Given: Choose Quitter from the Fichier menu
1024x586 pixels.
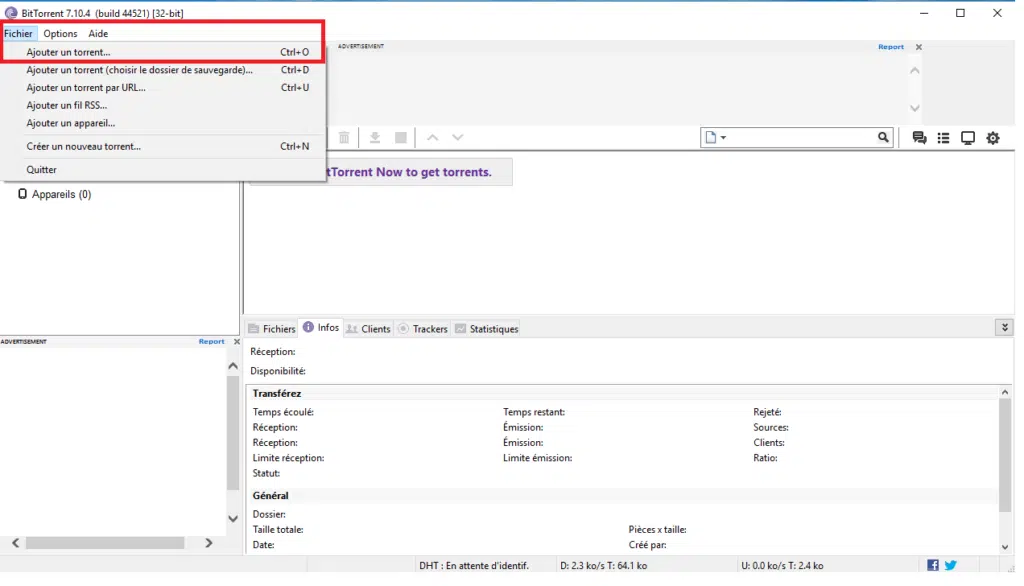Looking at the screenshot, I should 163,170.
